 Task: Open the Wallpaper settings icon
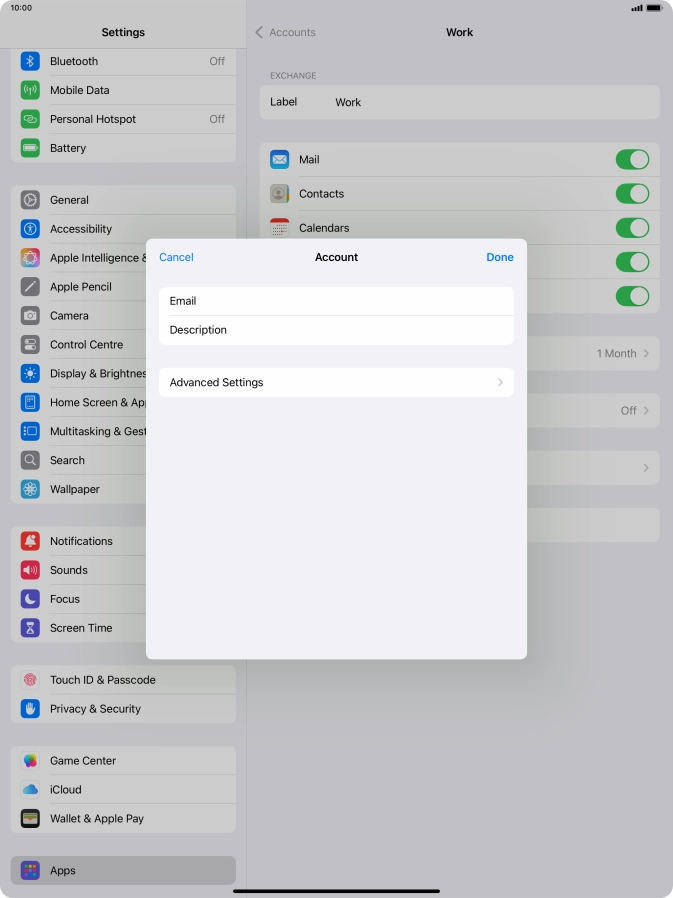[x=30, y=490]
